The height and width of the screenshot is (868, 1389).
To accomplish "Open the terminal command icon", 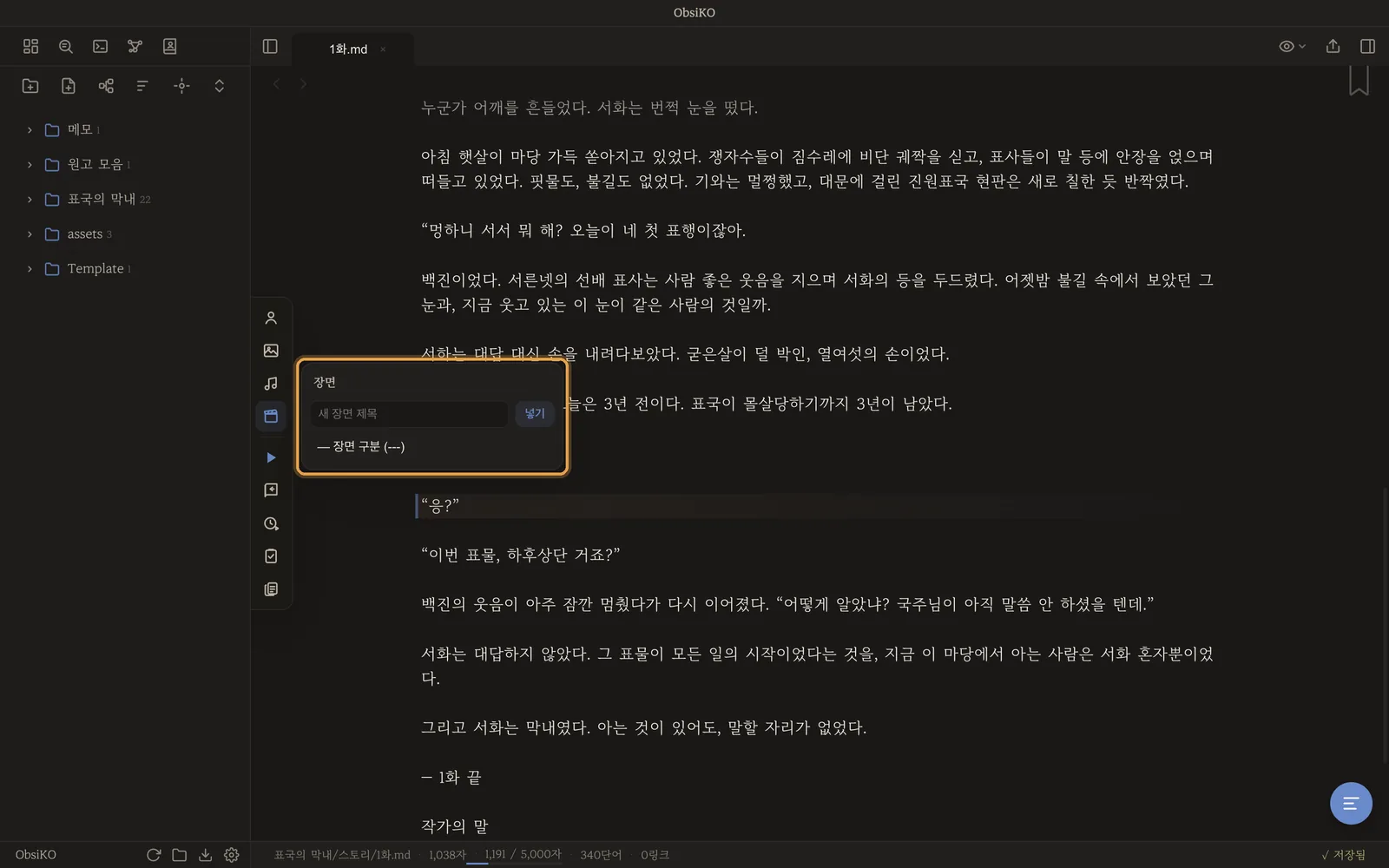I will coord(100,46).
